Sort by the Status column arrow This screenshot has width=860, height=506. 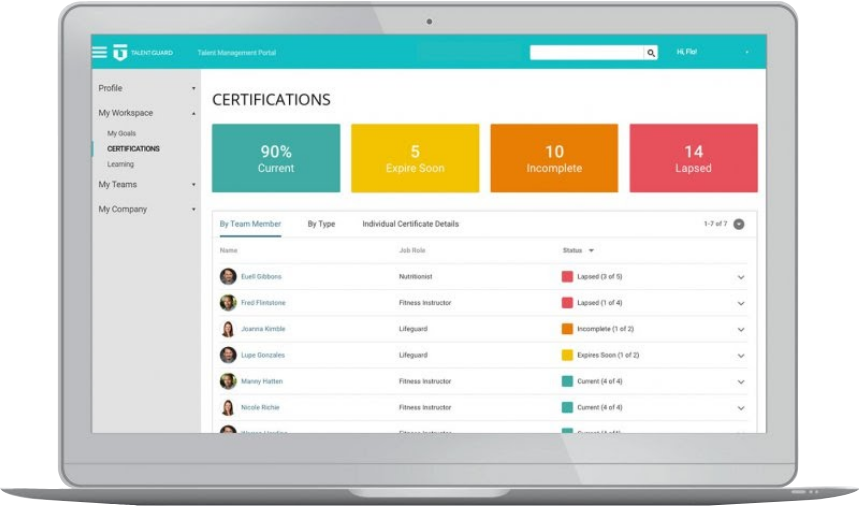[591, 251]
